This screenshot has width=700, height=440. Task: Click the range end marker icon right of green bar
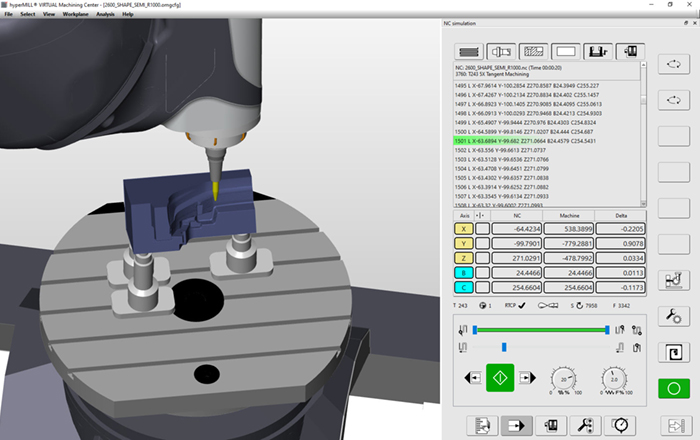coord(620,330)
